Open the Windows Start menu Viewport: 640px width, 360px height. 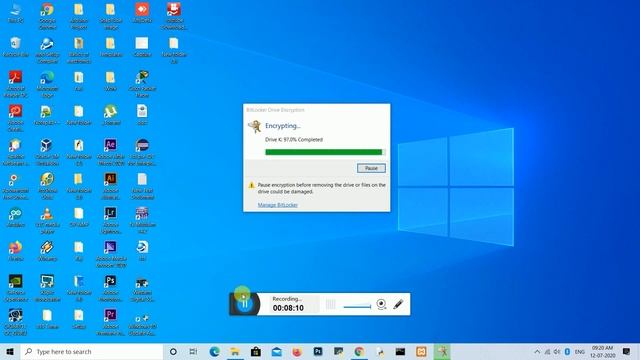(10, 351)
